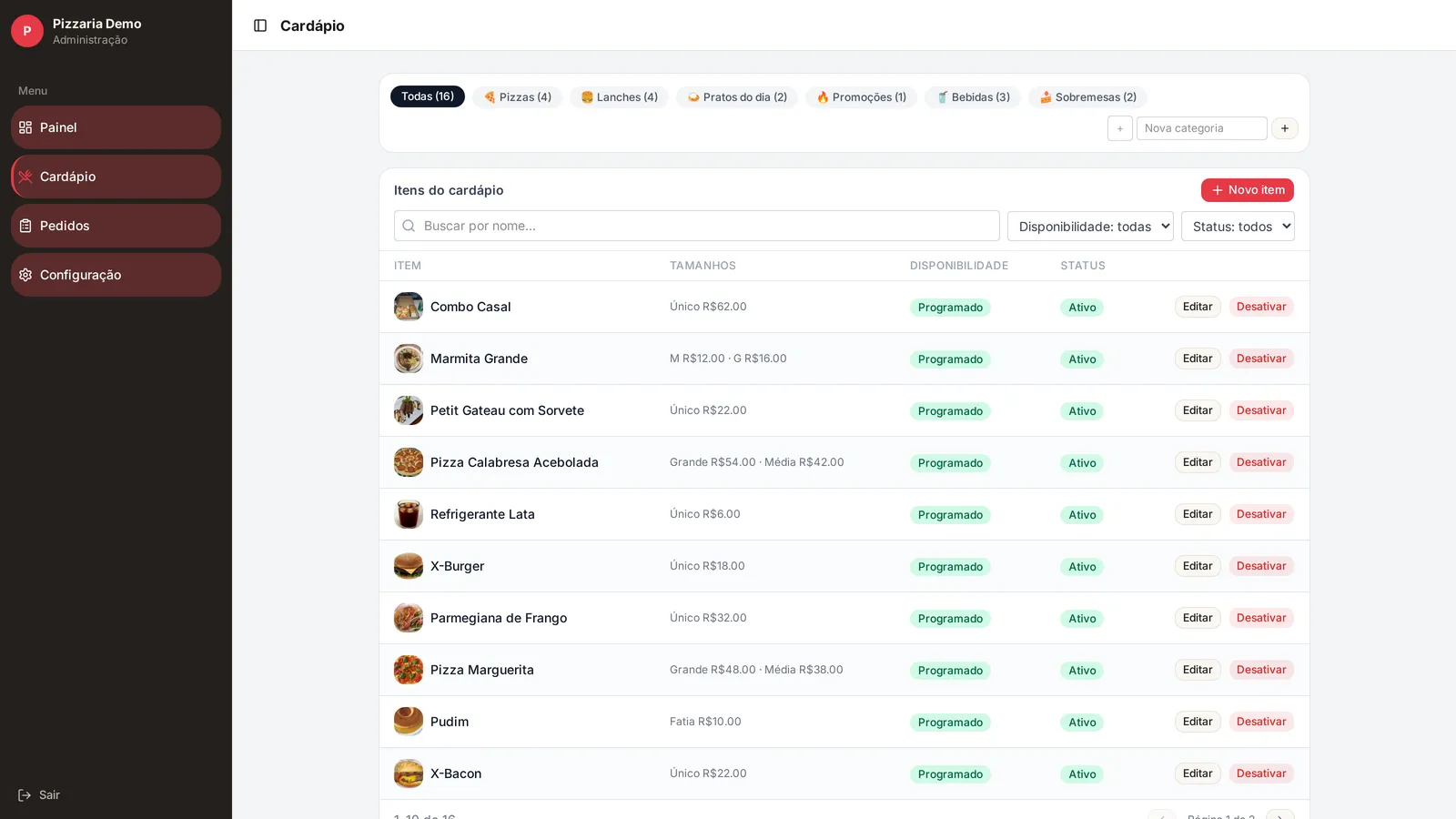This screenshot has height=819, width=1456.
Task: Filter by Lanches (4) category
Action: [x=620, y=97]
